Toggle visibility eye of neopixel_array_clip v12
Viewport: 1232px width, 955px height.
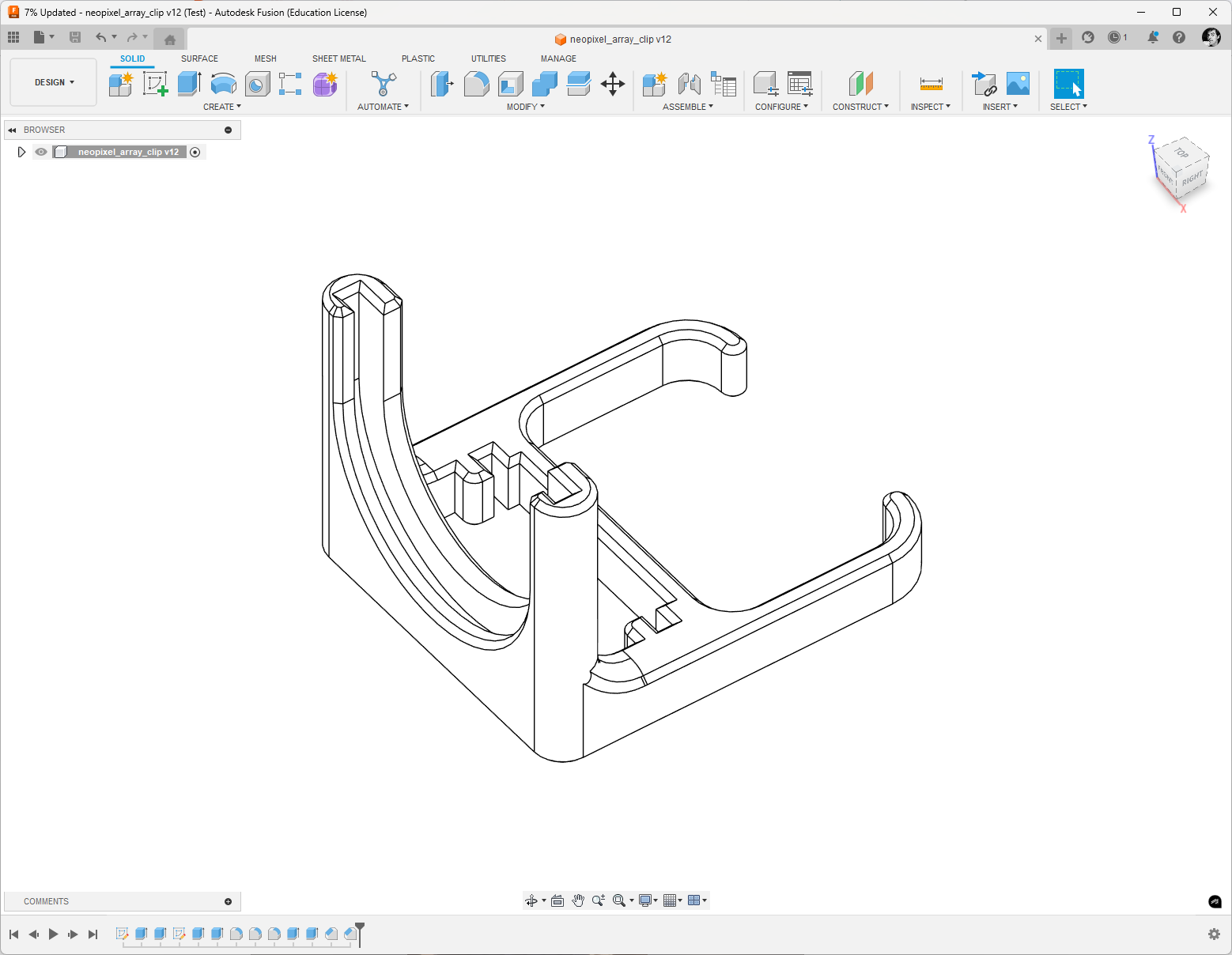click(x=41, y=152)
